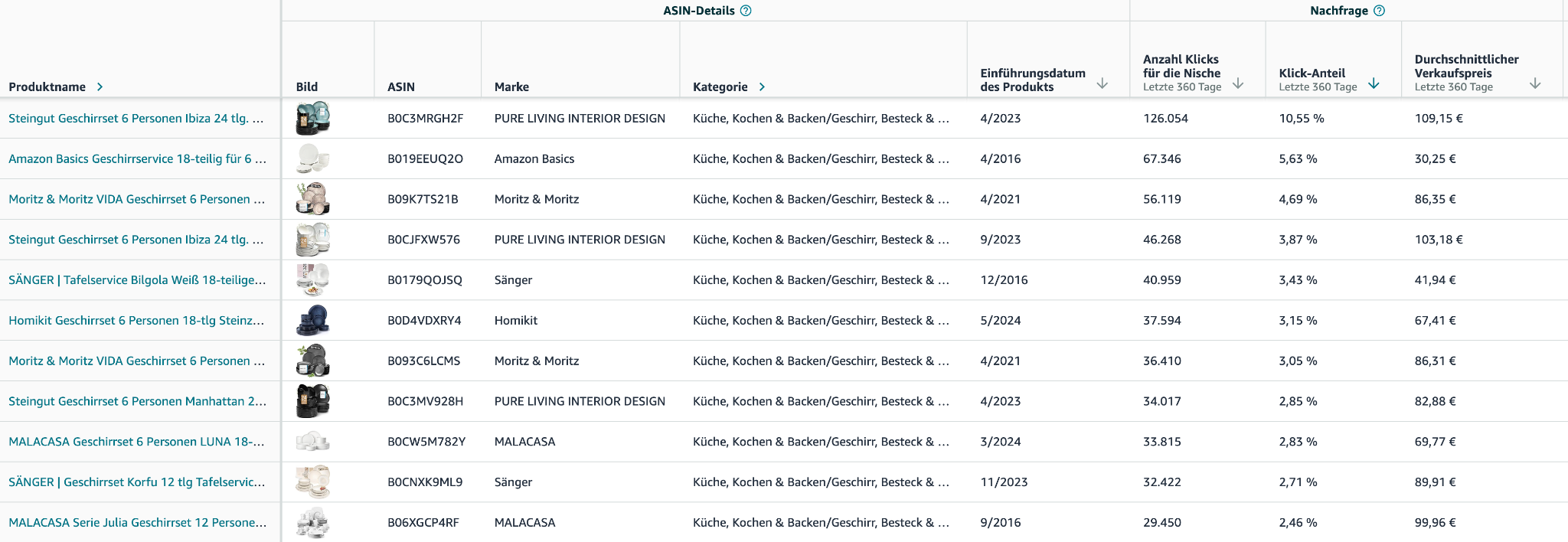Click the thumbnail for ASIN B09K7TS21B
Image resolution: width=1568 pixels, height=542 pixels.
click(x=312, y=199)
